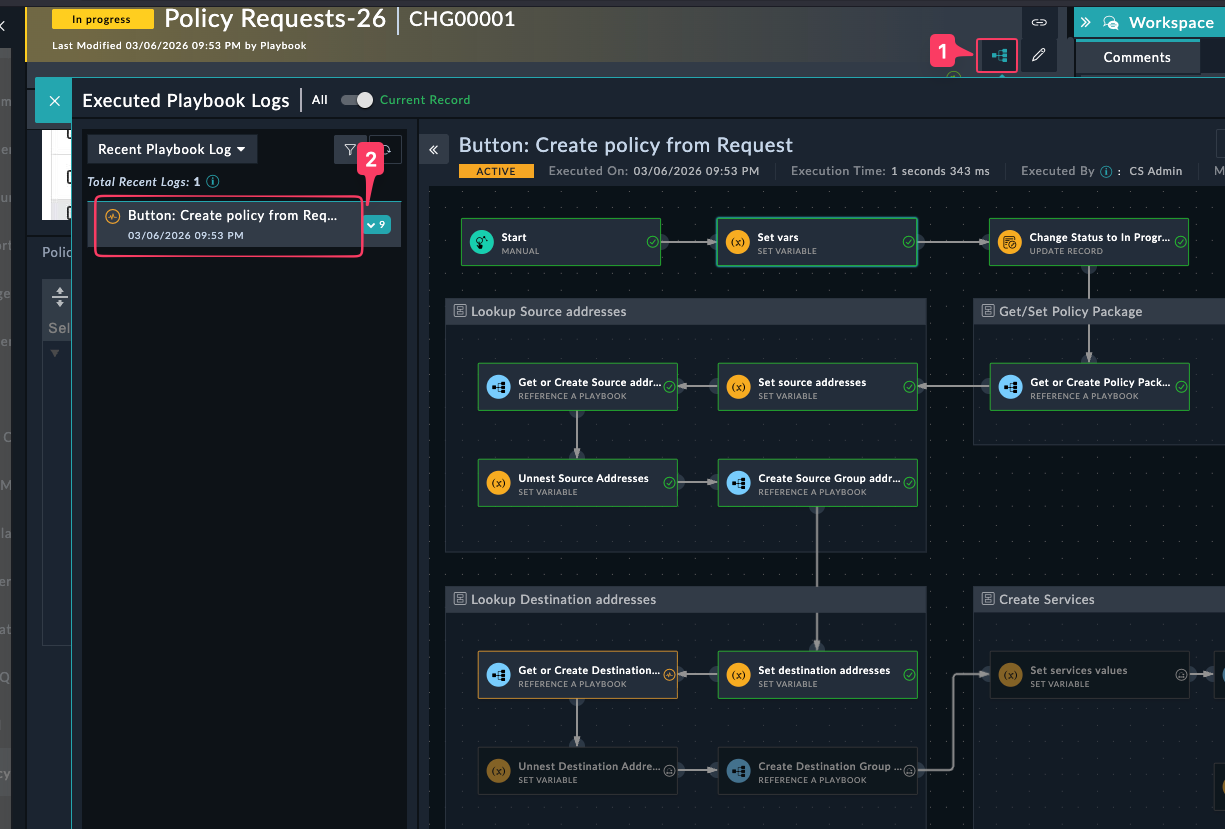Click the info icon next to Executed By
This screenshot has width=1225, height=829.
tap(1106, 171)
